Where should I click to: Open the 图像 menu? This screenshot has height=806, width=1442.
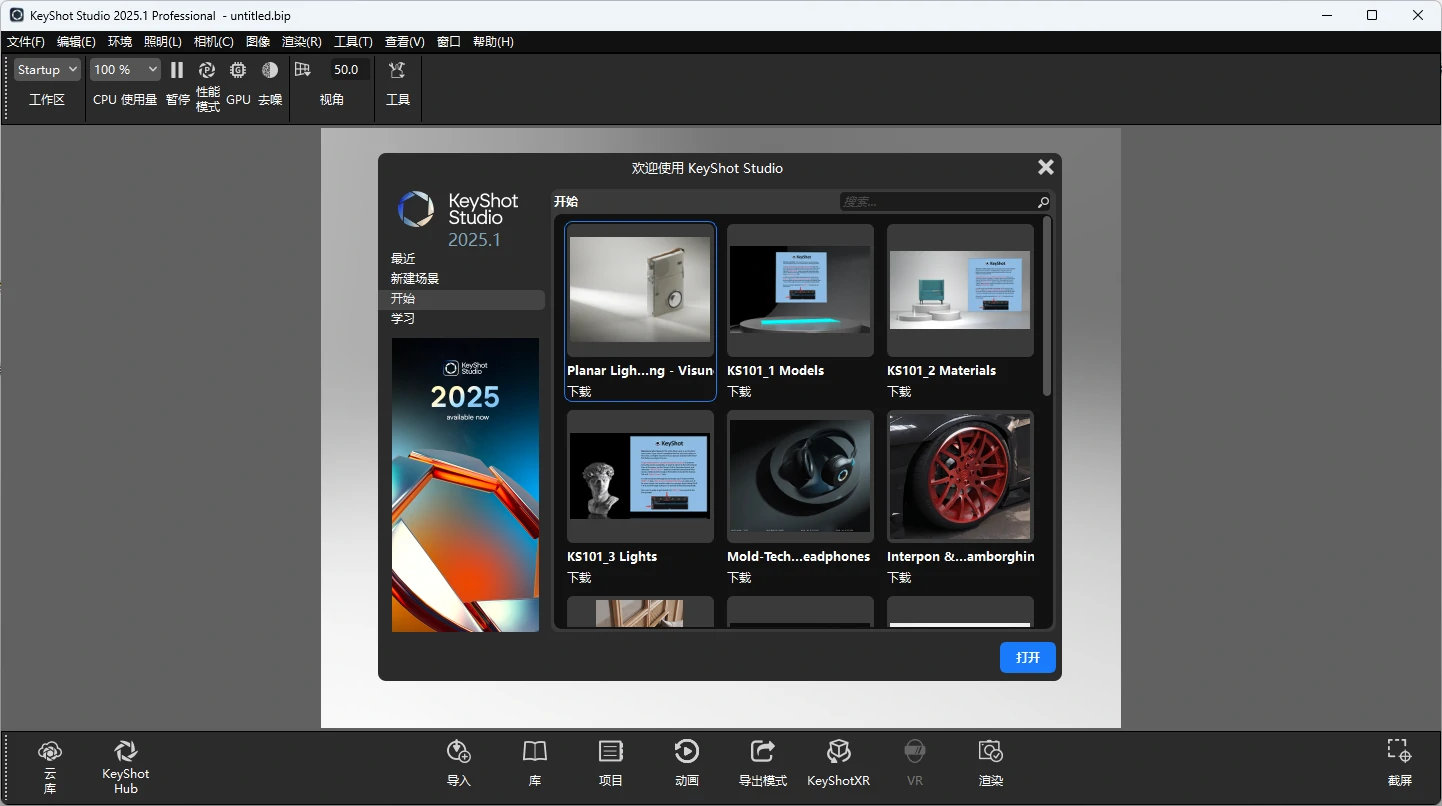pos(258,42)
